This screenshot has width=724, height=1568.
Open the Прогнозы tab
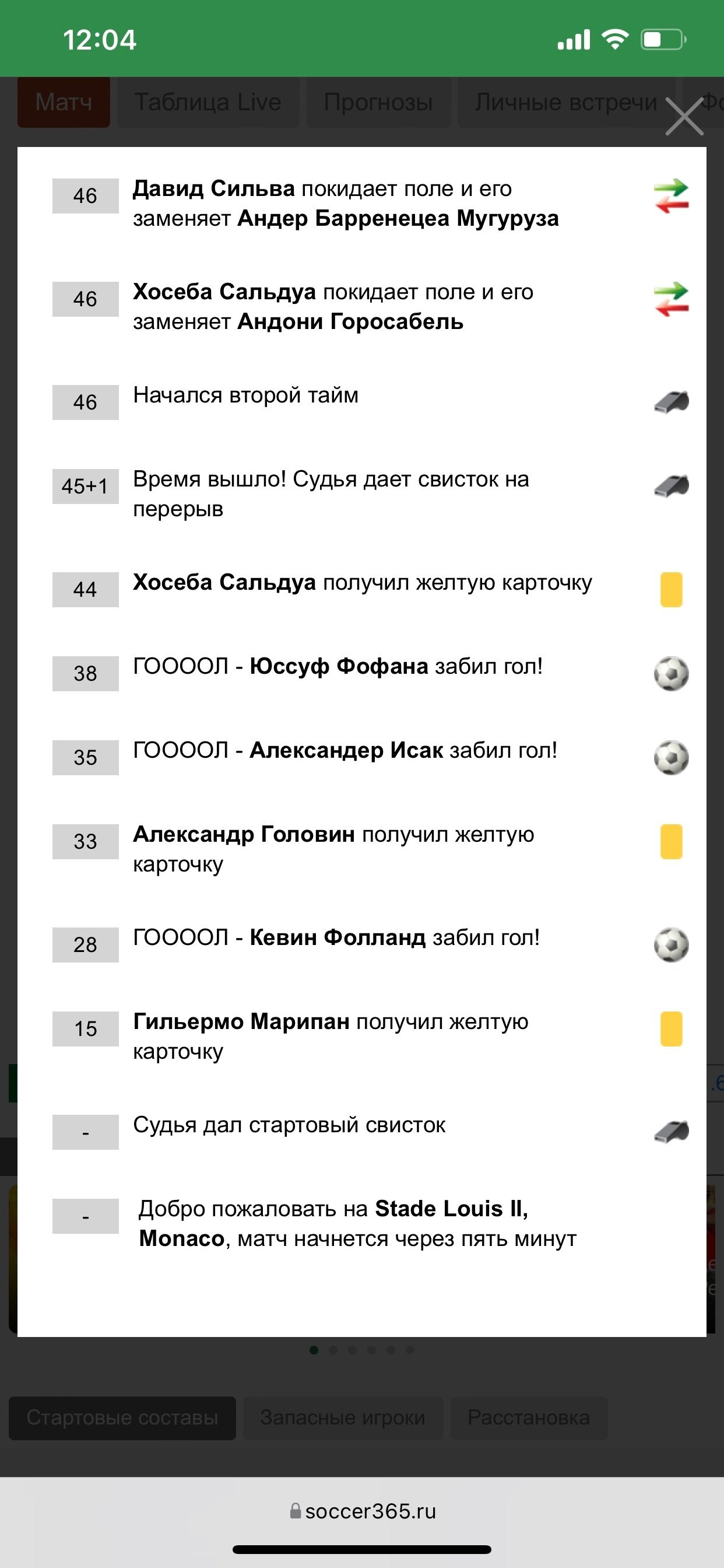click(x=378, y=102)
